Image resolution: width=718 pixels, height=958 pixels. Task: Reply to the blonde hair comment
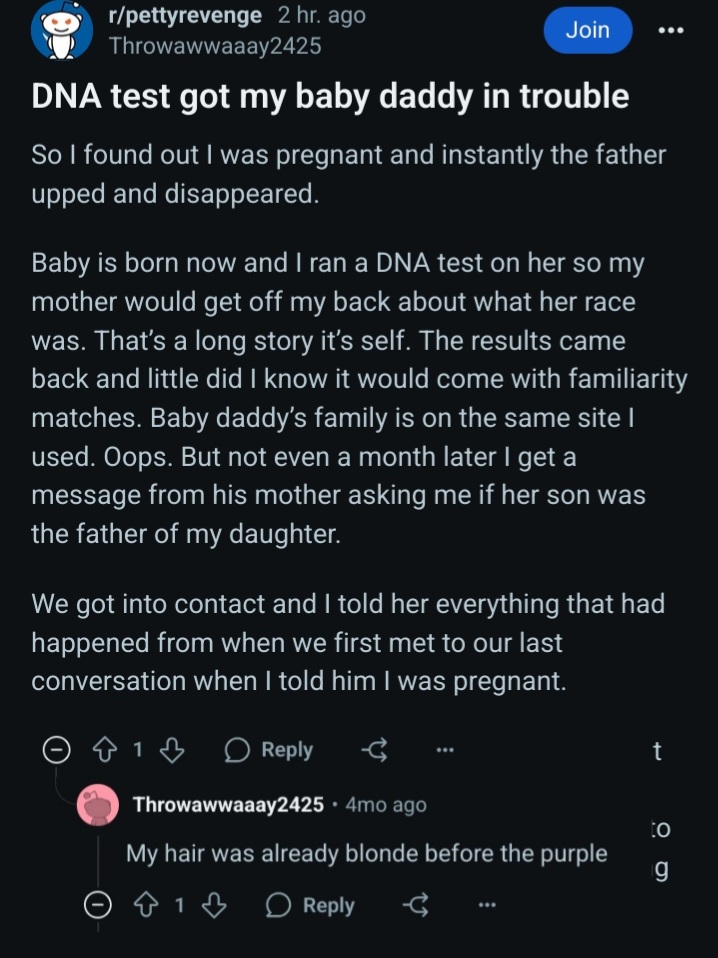point(310,905)
